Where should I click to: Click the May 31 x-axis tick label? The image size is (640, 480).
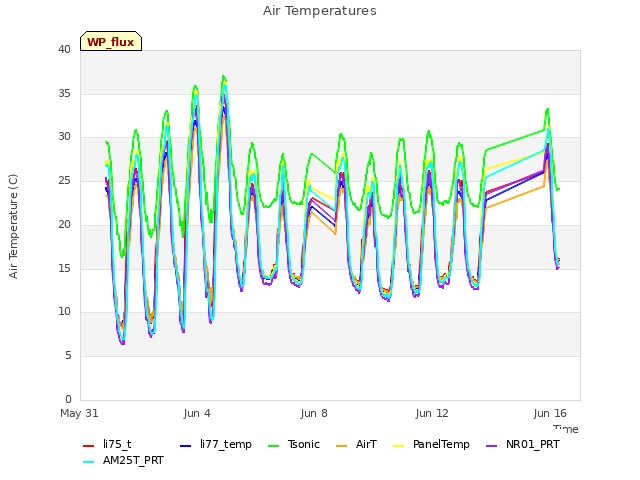(80, 413)
